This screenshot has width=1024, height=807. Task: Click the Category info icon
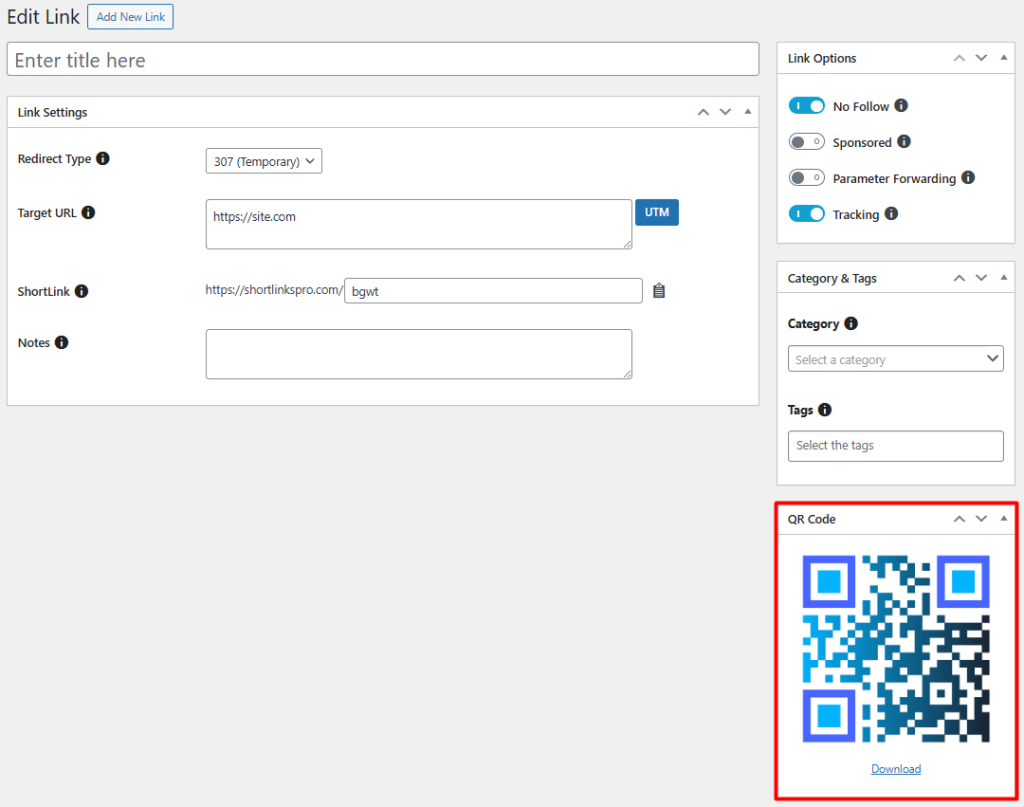[851, 323]
